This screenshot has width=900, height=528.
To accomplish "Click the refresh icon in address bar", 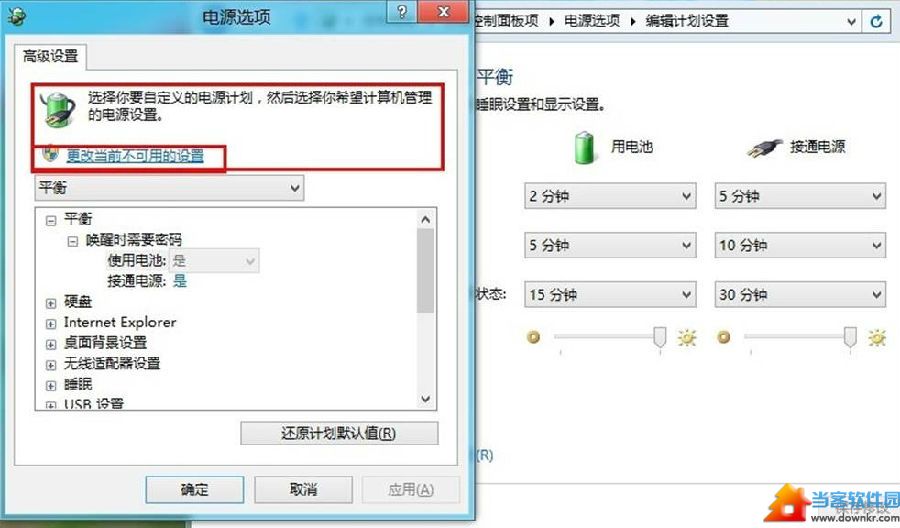I will point(876,21).
